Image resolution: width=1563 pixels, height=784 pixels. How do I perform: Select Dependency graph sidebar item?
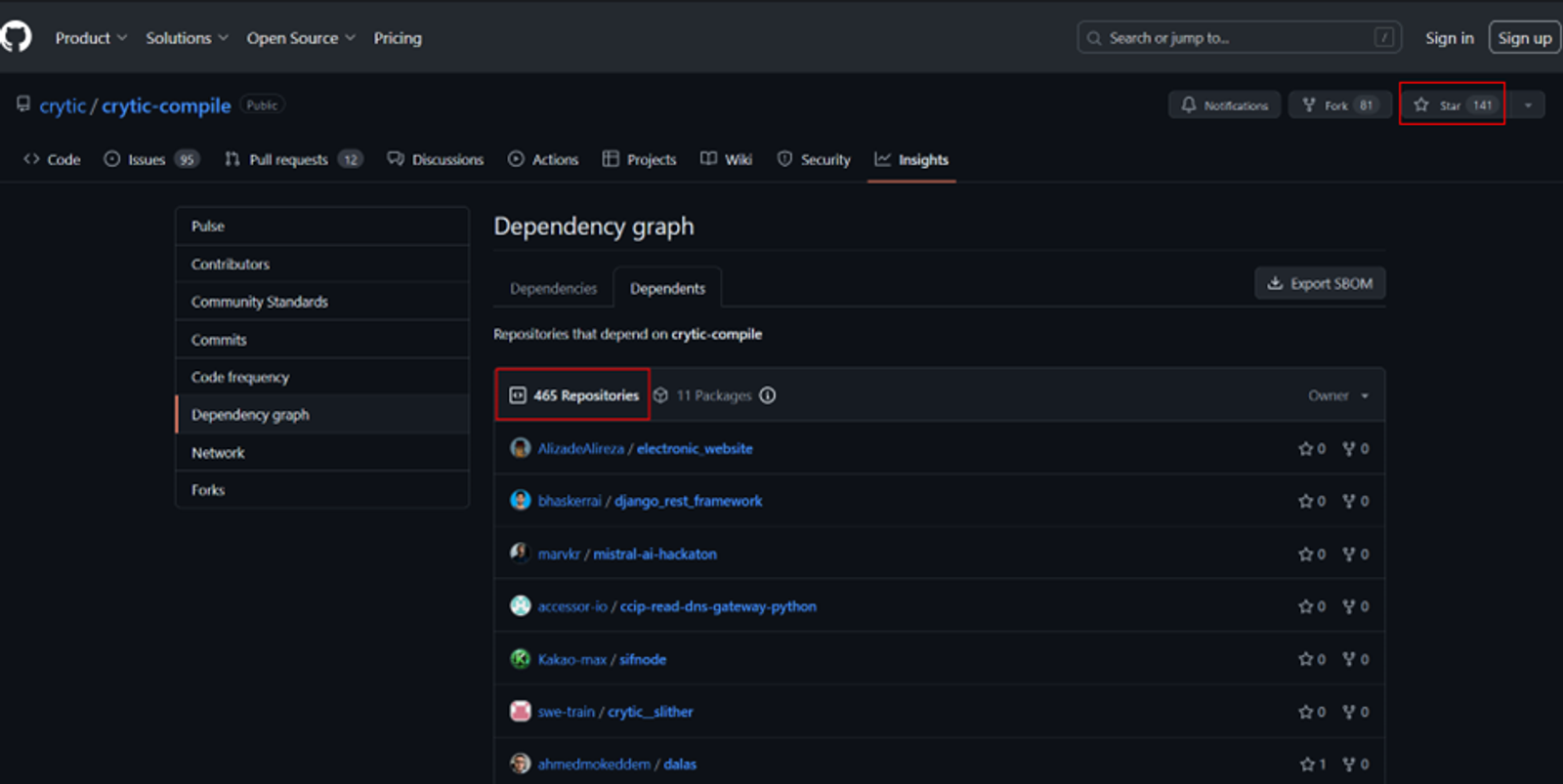click(322, 415)
